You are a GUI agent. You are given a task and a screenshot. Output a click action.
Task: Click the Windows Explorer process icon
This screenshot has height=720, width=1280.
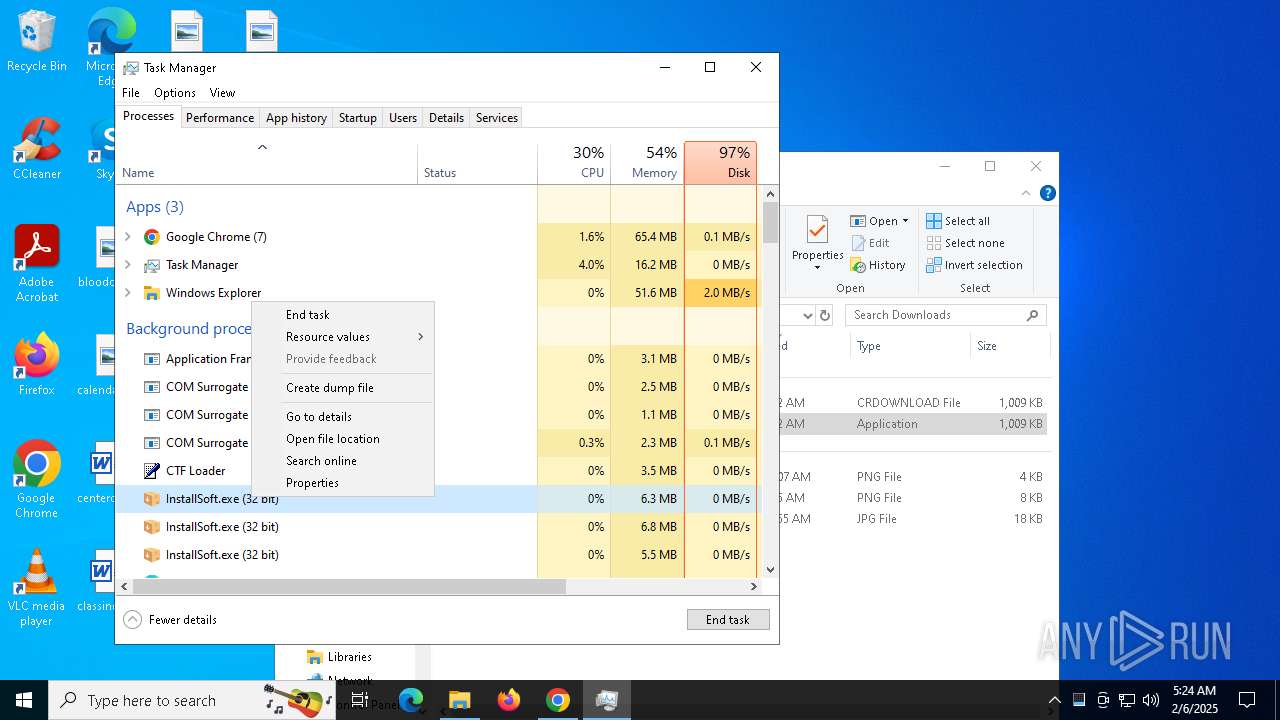point(152,293)
